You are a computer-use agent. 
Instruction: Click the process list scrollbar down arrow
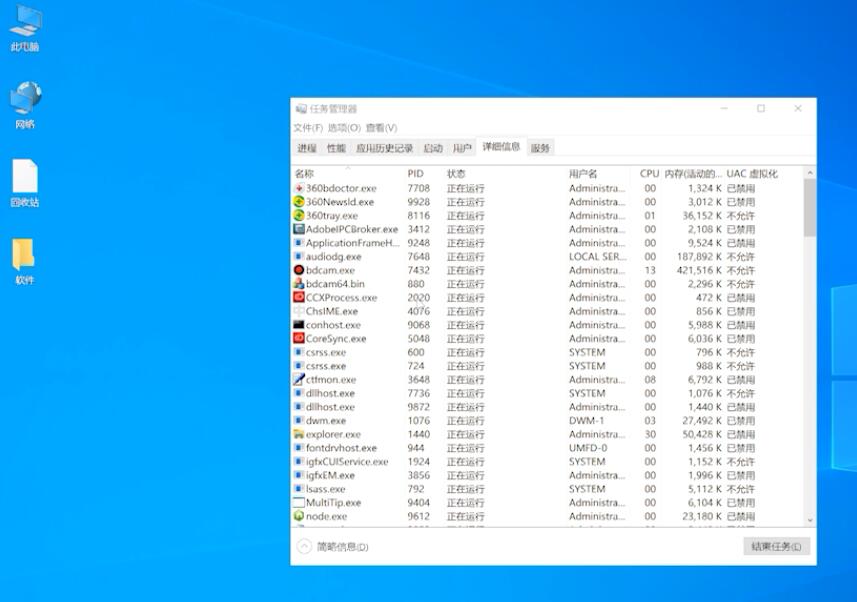coord(810,521)
